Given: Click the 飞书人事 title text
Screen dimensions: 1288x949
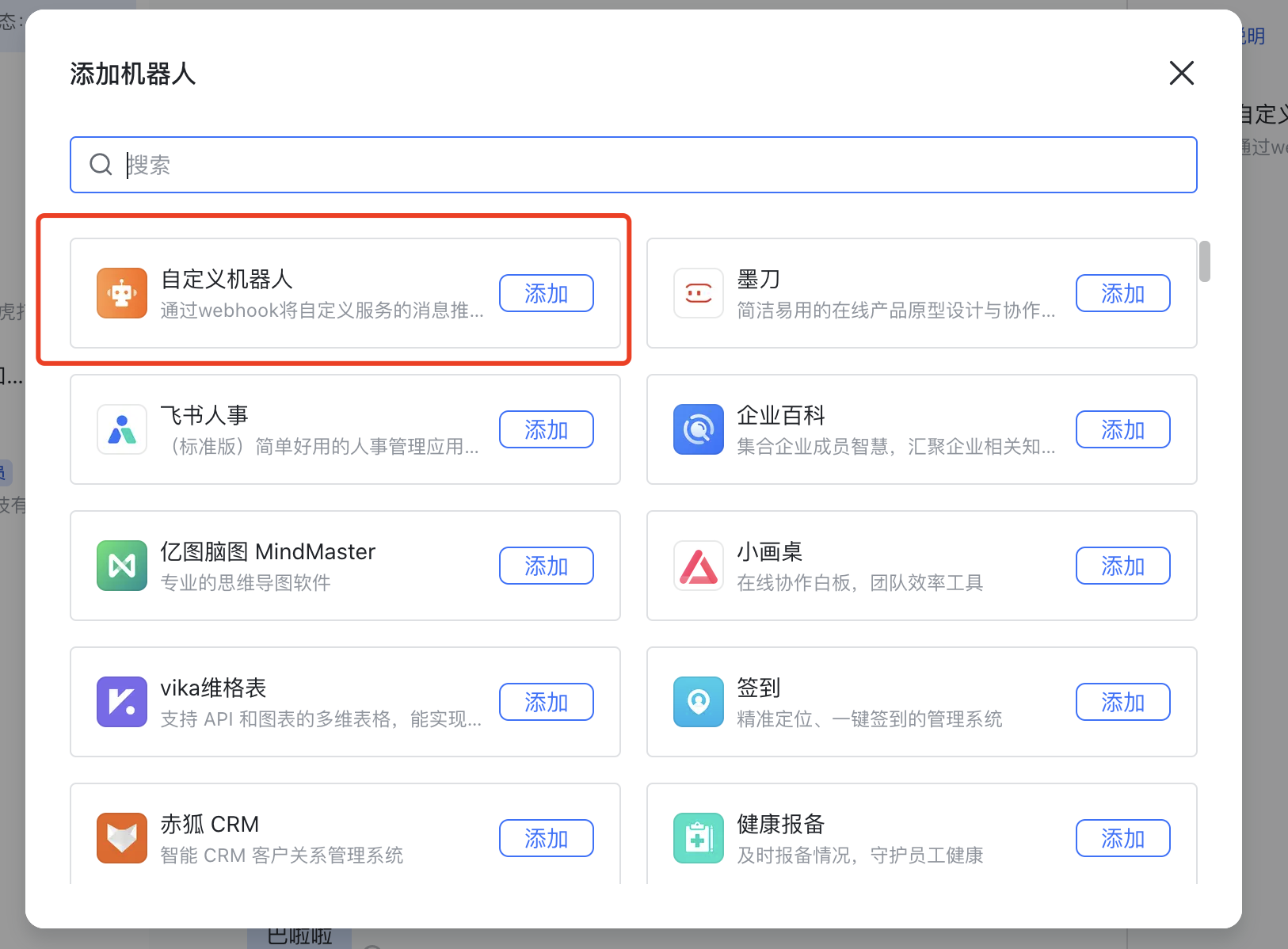Looking at the screenshot, I should [204, 415].
